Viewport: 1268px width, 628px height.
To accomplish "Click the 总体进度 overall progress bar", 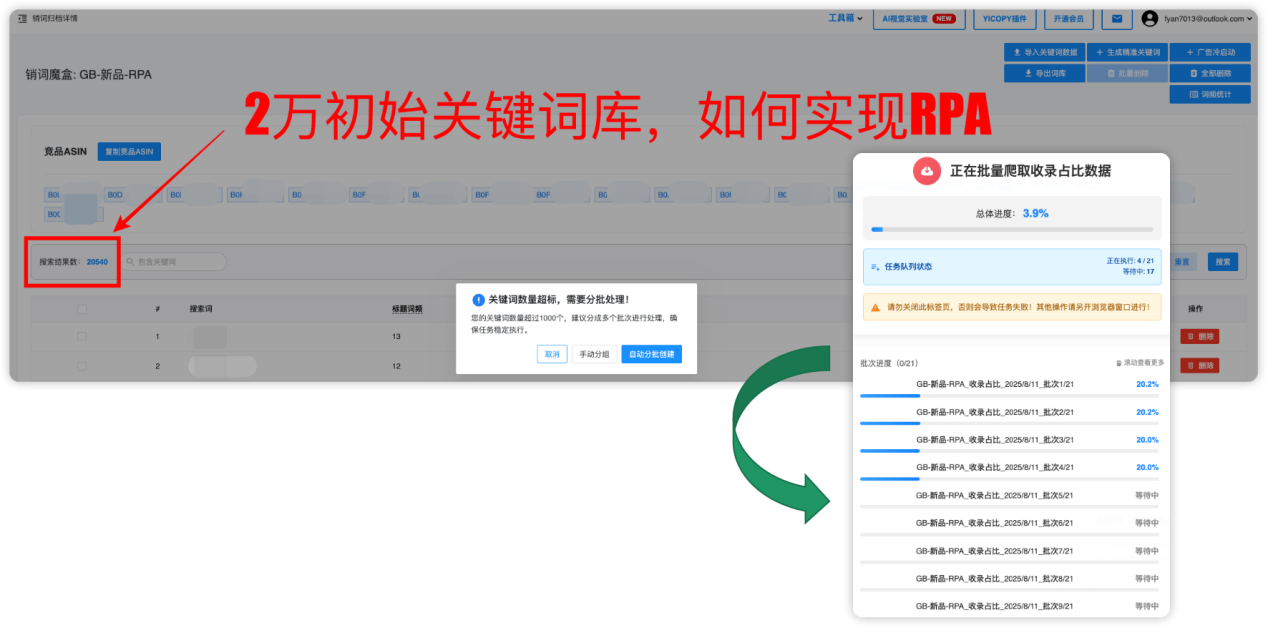I will coord(1011,229).
